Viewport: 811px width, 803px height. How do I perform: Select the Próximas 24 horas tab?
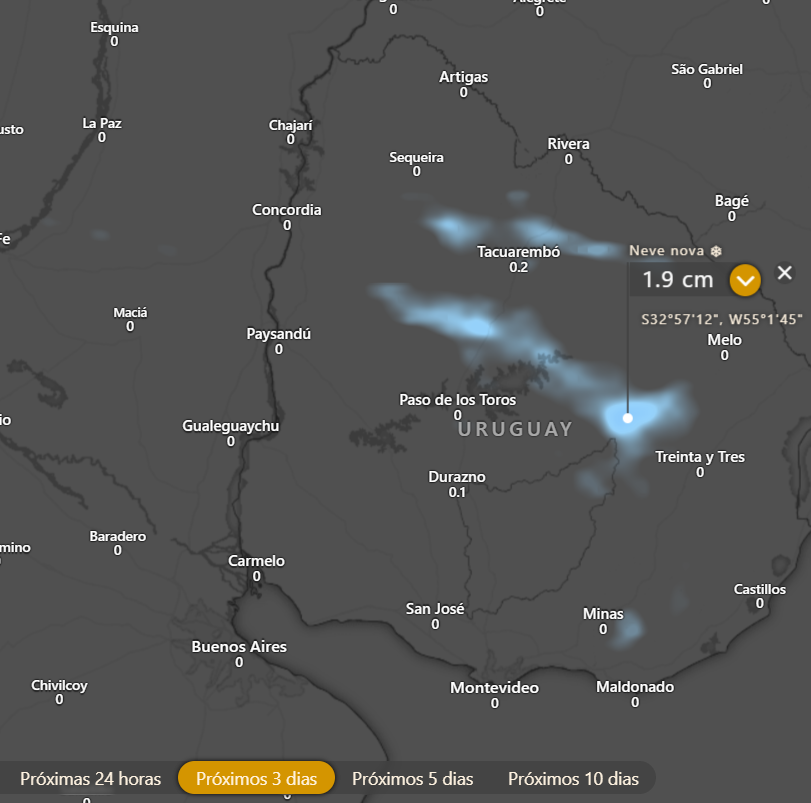[91, 779]
